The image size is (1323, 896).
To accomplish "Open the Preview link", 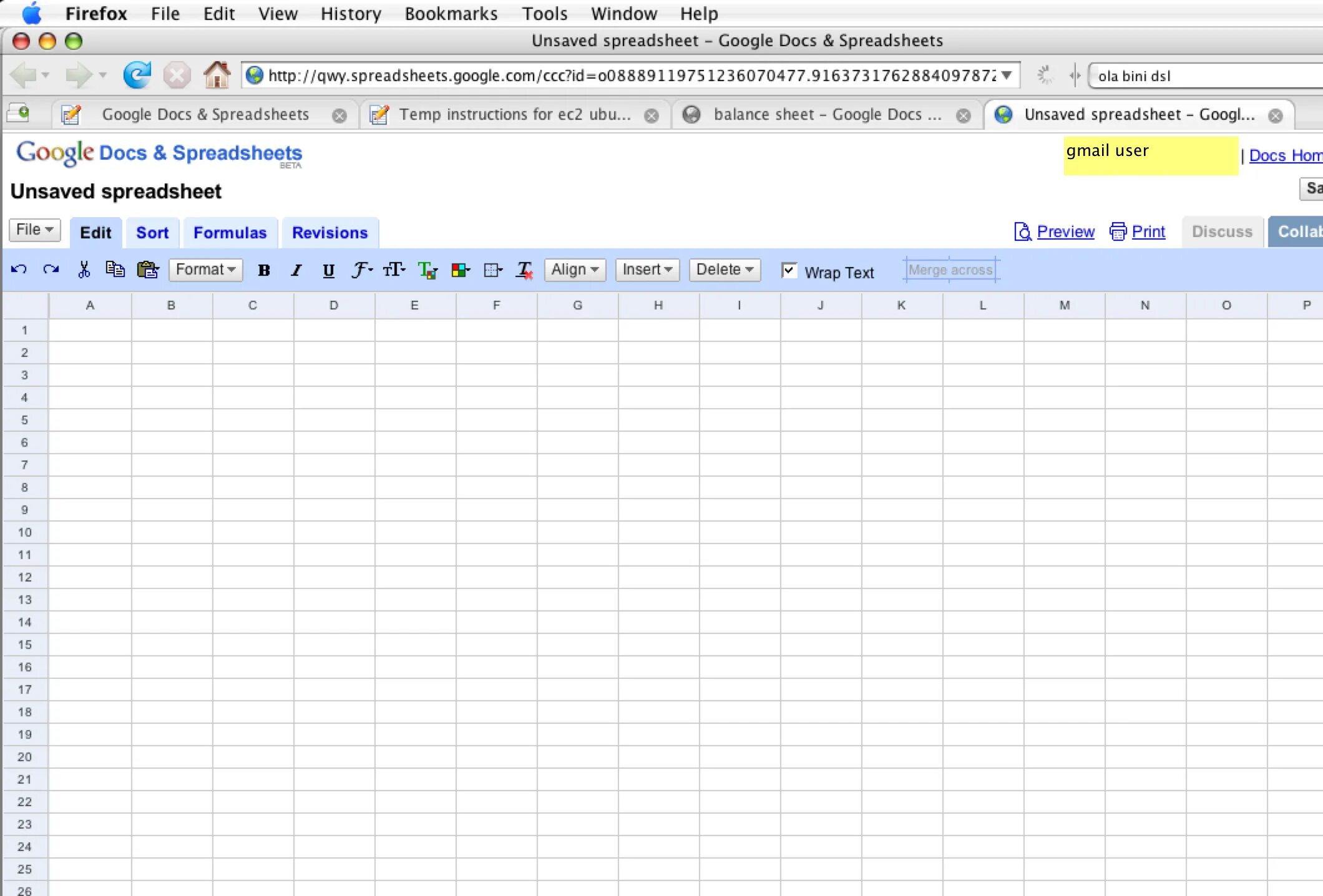I will click(x=1064, y=231).
